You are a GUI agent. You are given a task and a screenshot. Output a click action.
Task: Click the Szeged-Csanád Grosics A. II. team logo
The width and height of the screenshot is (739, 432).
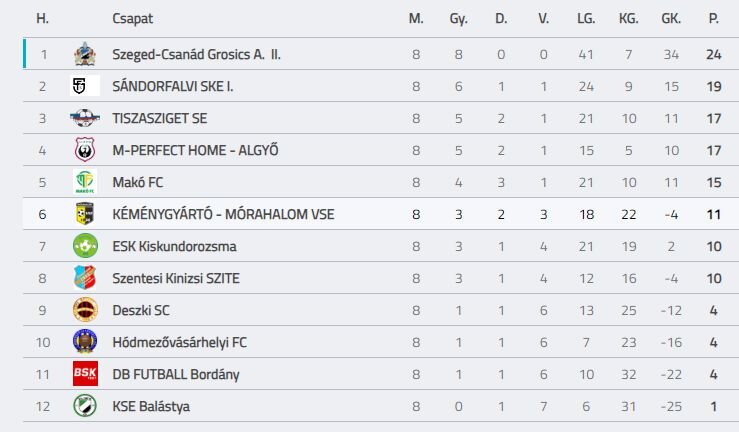85,54
